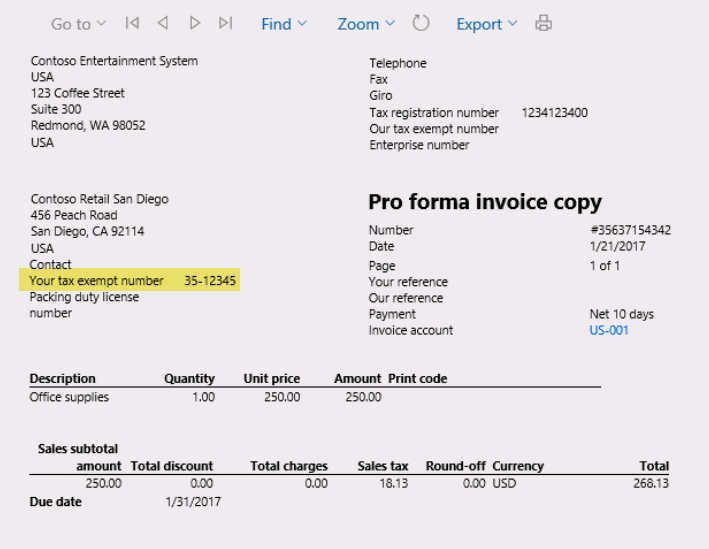
Task: Select the USD currency value
Action: [x=504, y=483]
